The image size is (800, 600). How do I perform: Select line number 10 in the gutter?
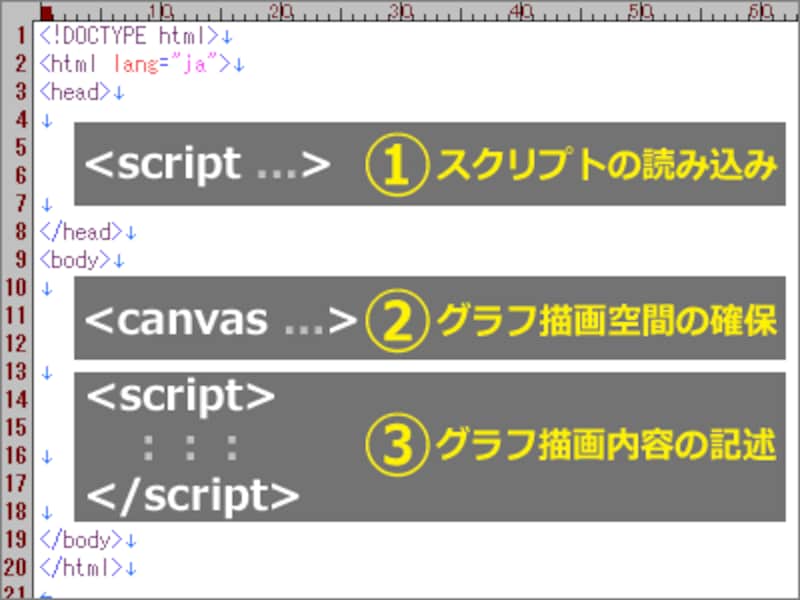(15, 288)
